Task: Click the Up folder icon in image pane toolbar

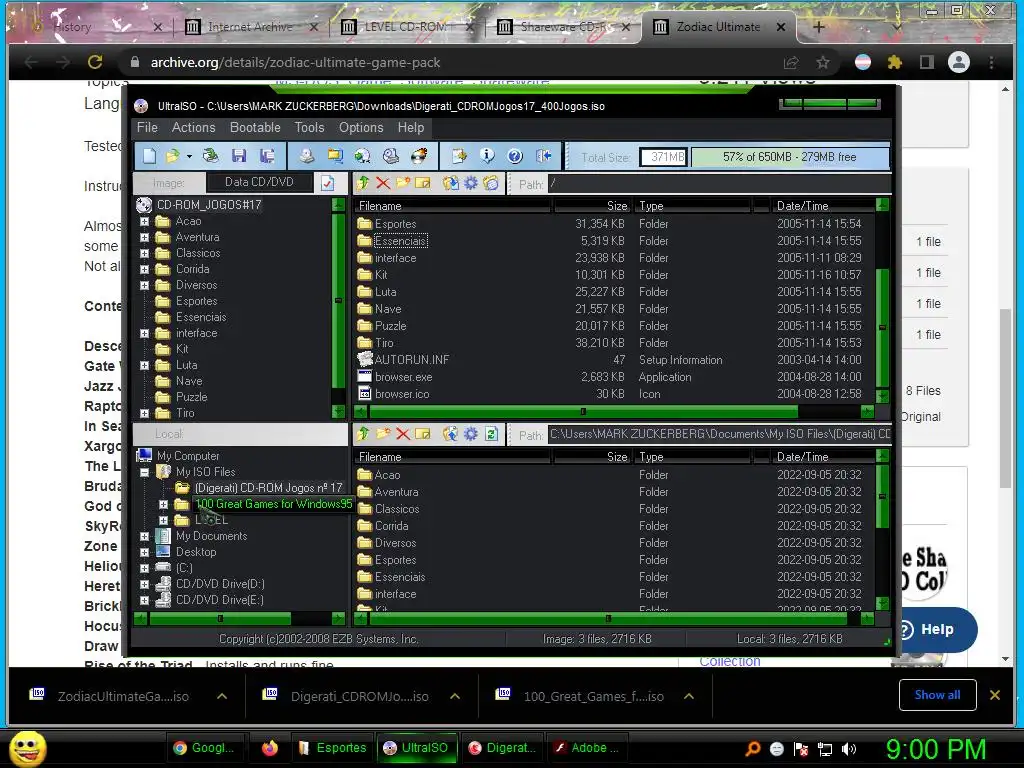Action: [x=363, y=184]
